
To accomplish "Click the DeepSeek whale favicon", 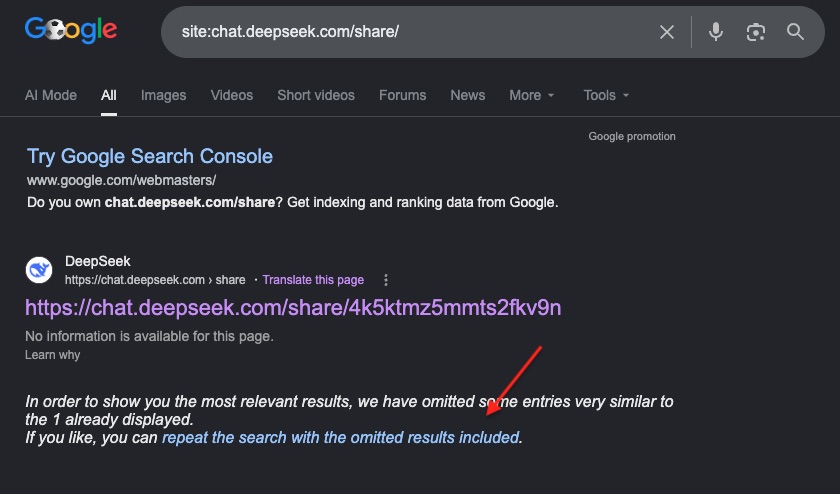I will pos(39,270).
